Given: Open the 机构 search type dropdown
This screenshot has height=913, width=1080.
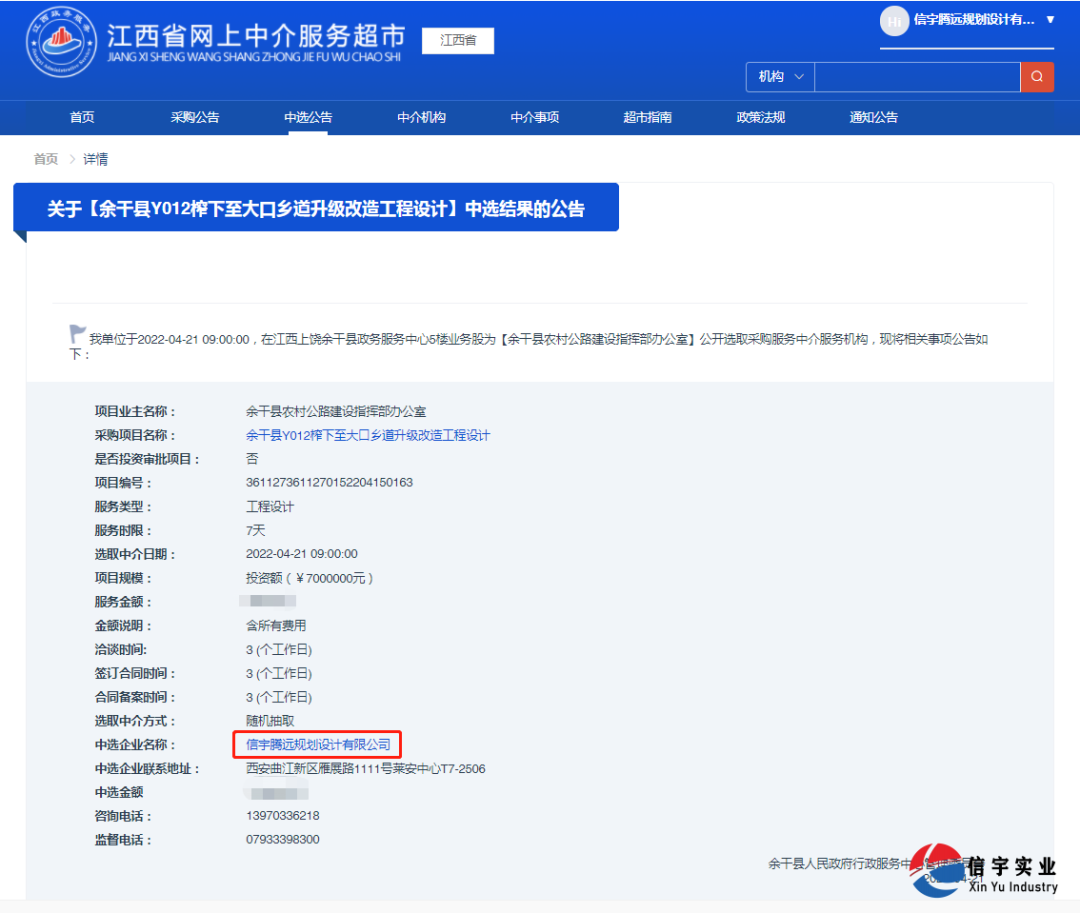Looking at the screenshot, I should [779, 77].
